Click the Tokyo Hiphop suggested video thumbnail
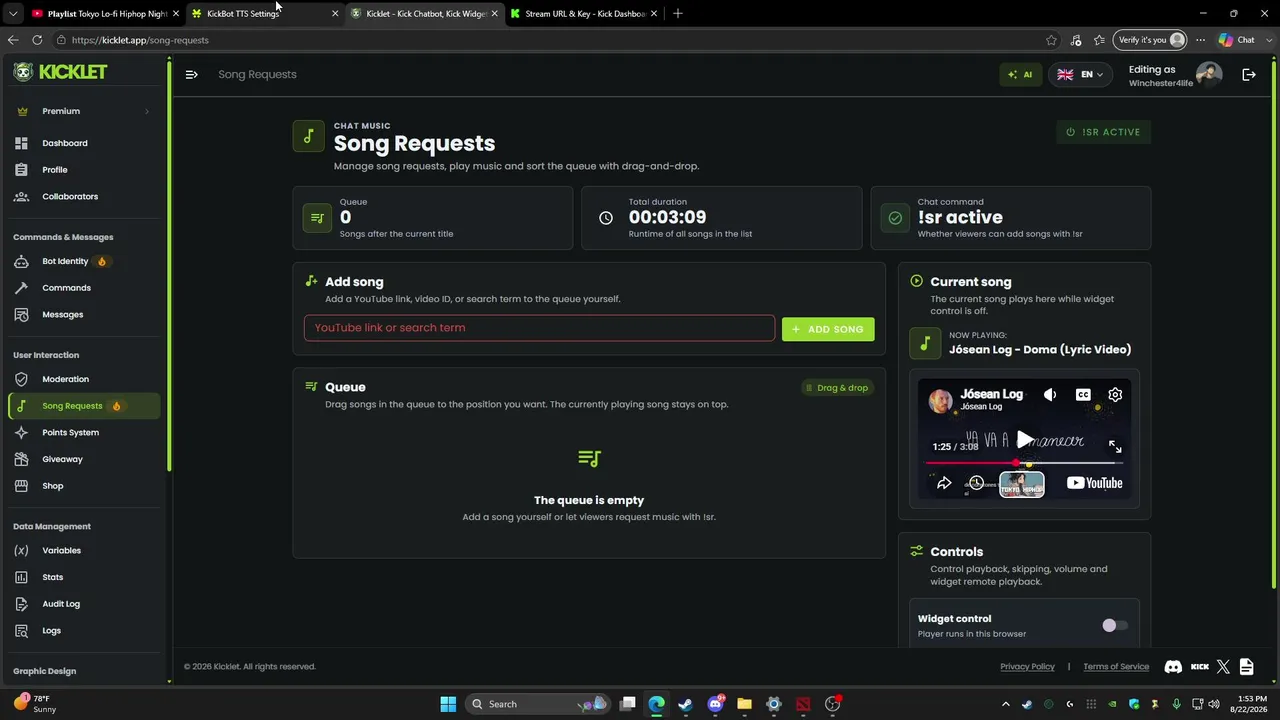The width and height of the screenshot is (1280, 720). click(x=1022, y=485)
